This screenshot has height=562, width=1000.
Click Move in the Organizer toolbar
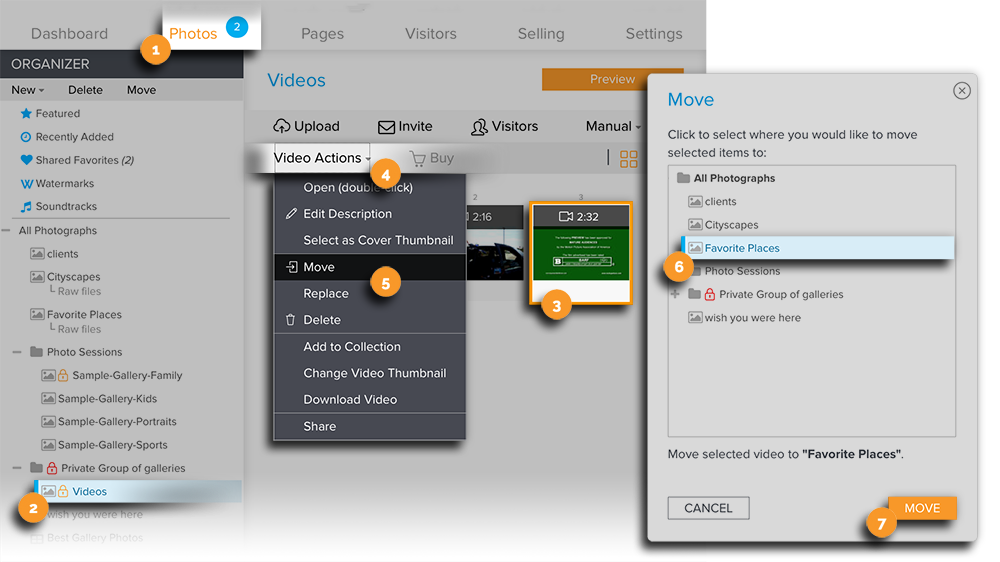tap(142, 90)
